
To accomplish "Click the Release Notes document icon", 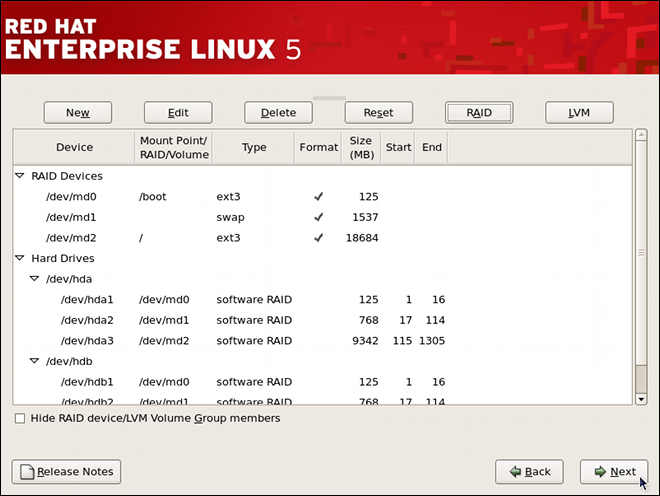I will click(27, 472).
